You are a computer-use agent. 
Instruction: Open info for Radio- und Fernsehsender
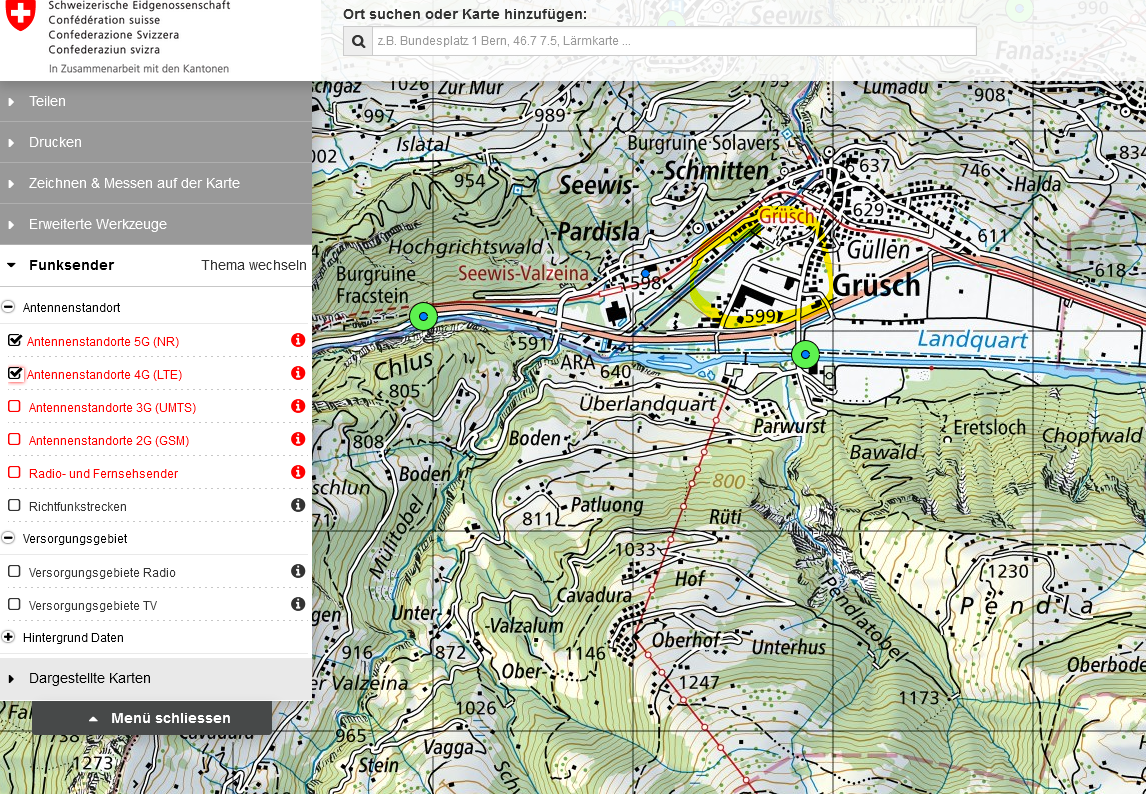pyautogui.click(x=297, y=472)
